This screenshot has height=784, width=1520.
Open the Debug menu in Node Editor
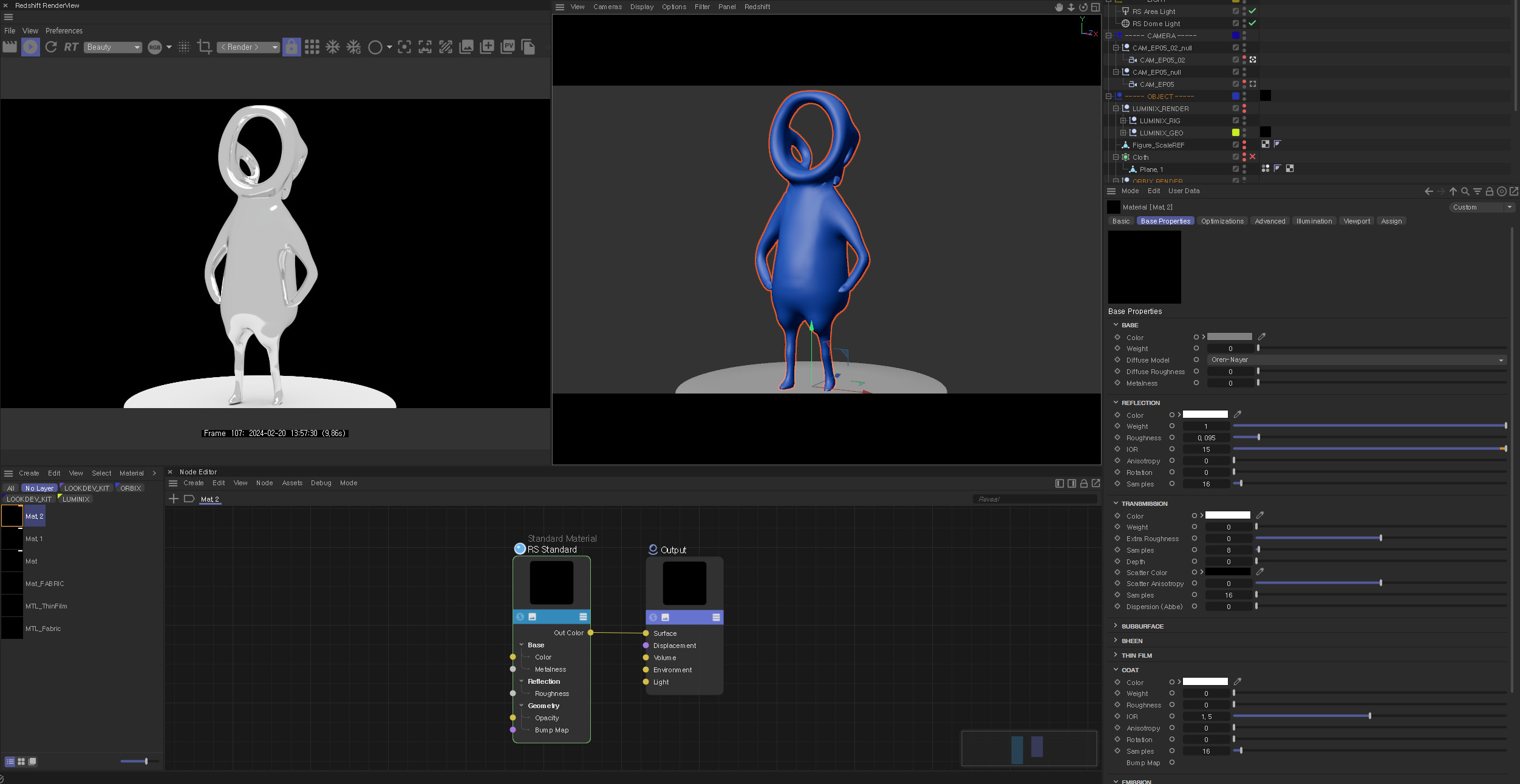pyautogui.click(x=321, y=483)
